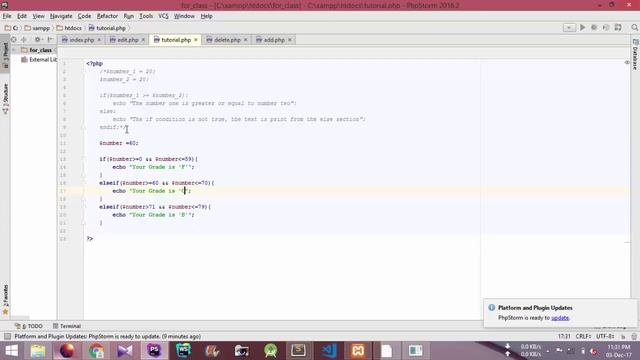
Task: Click the "Your Grade is 'F'" echo line
Action: pyautogui.click(x=153, y=167)
